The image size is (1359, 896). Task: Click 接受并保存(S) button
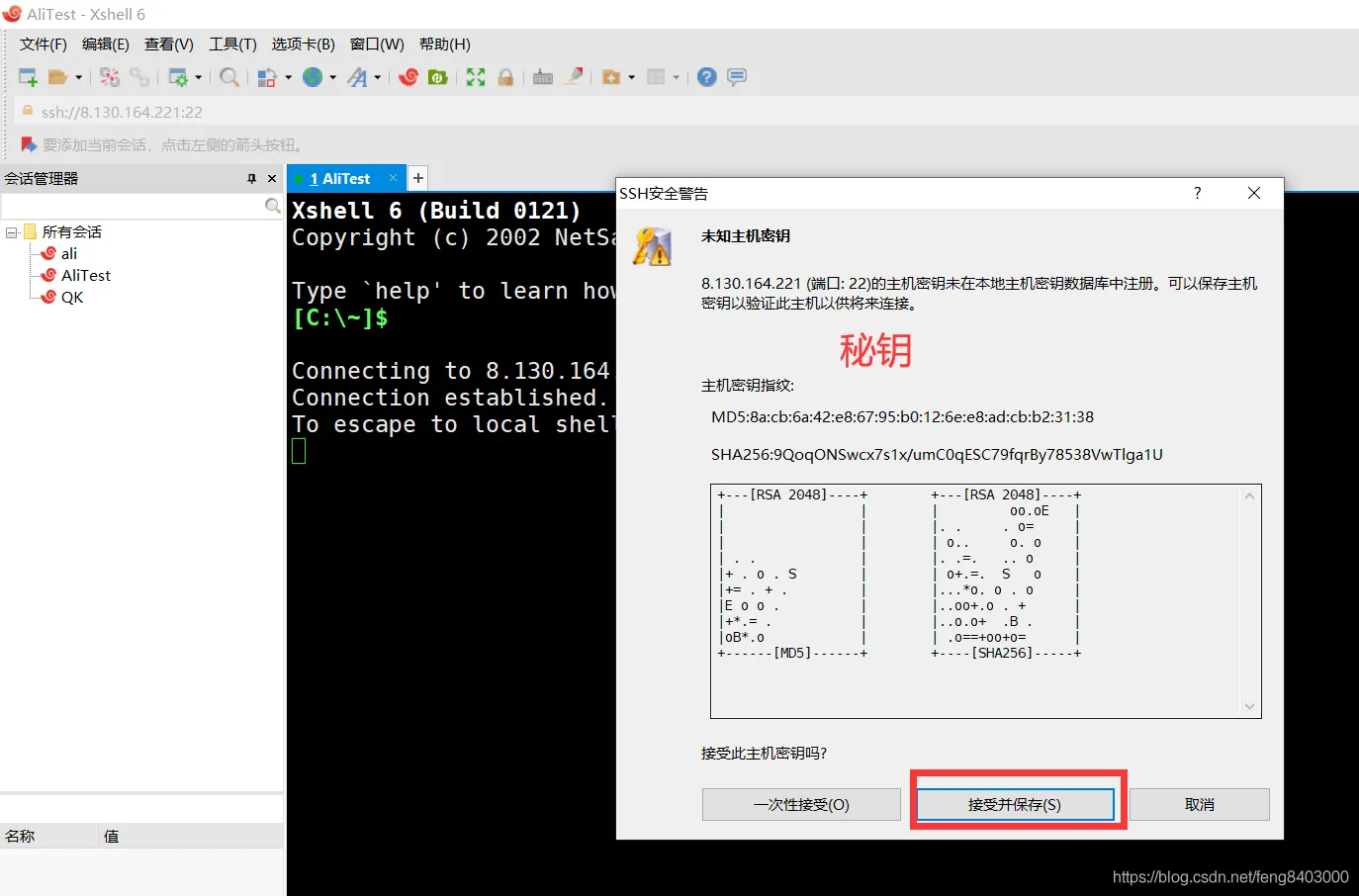pyautogui.click(x=1015, y=804)
